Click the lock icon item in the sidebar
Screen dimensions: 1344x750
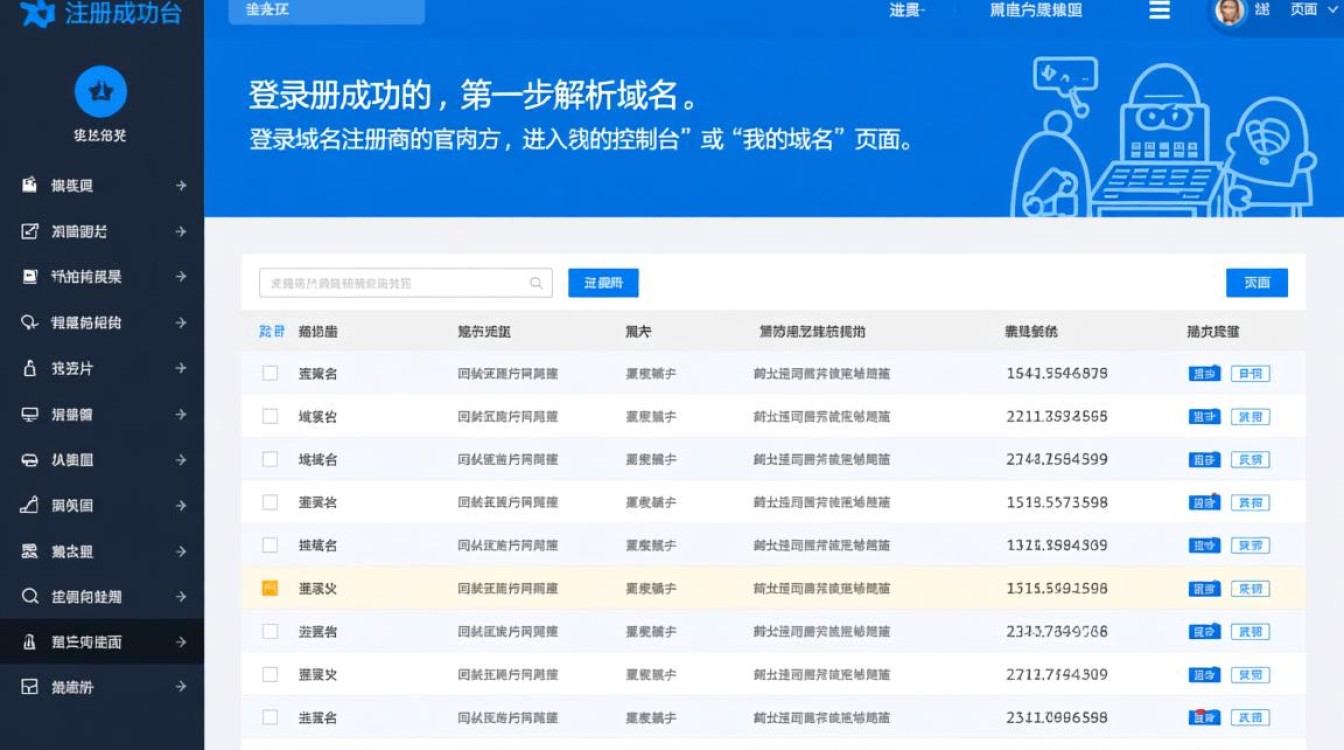pyautogui.click(x=28, y=369)
